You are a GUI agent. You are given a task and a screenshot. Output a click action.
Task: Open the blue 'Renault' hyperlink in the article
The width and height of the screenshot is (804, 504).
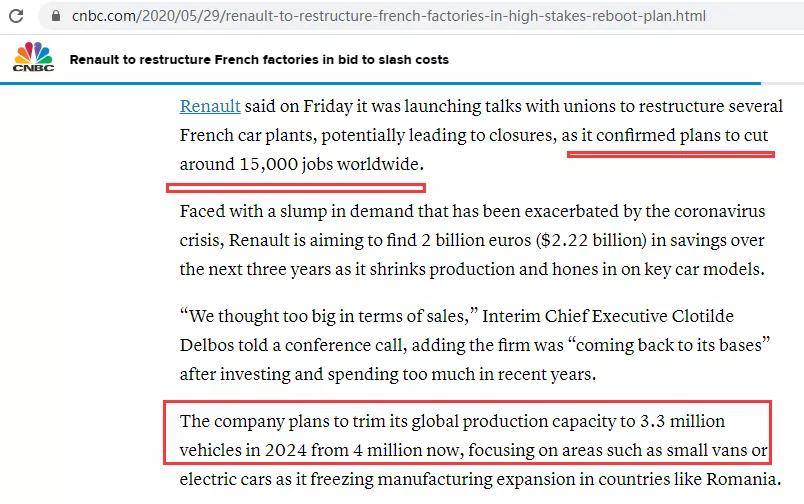pyautogui.click(x=210, y=106)
